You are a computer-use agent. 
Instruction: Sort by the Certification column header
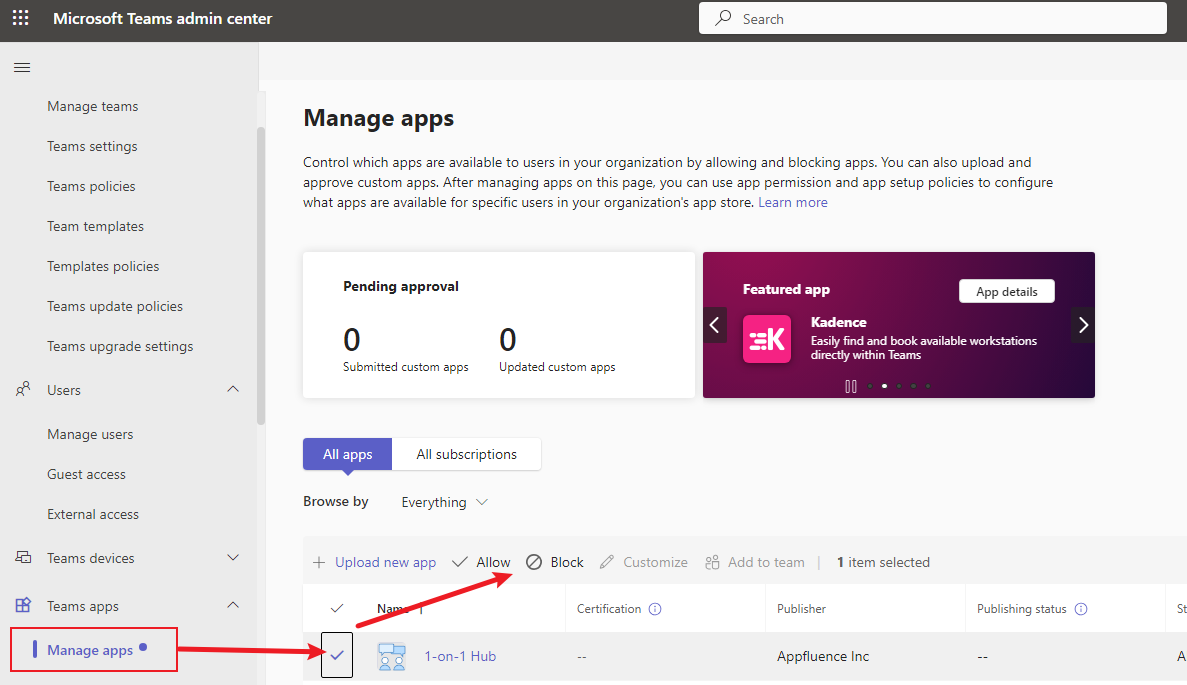point(609,609)
